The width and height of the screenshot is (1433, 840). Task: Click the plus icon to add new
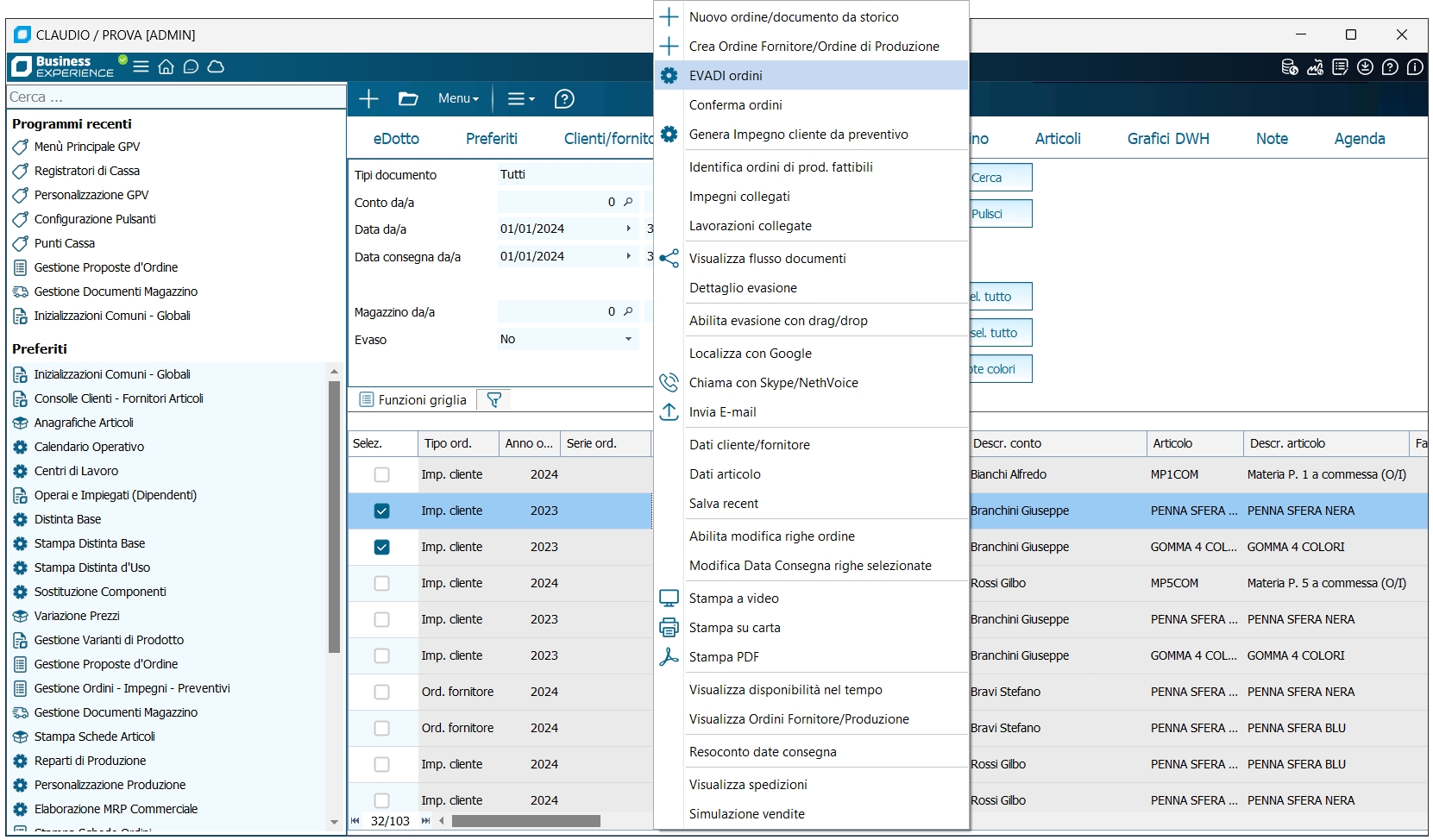pyautogui.click(x=368, y=99)
